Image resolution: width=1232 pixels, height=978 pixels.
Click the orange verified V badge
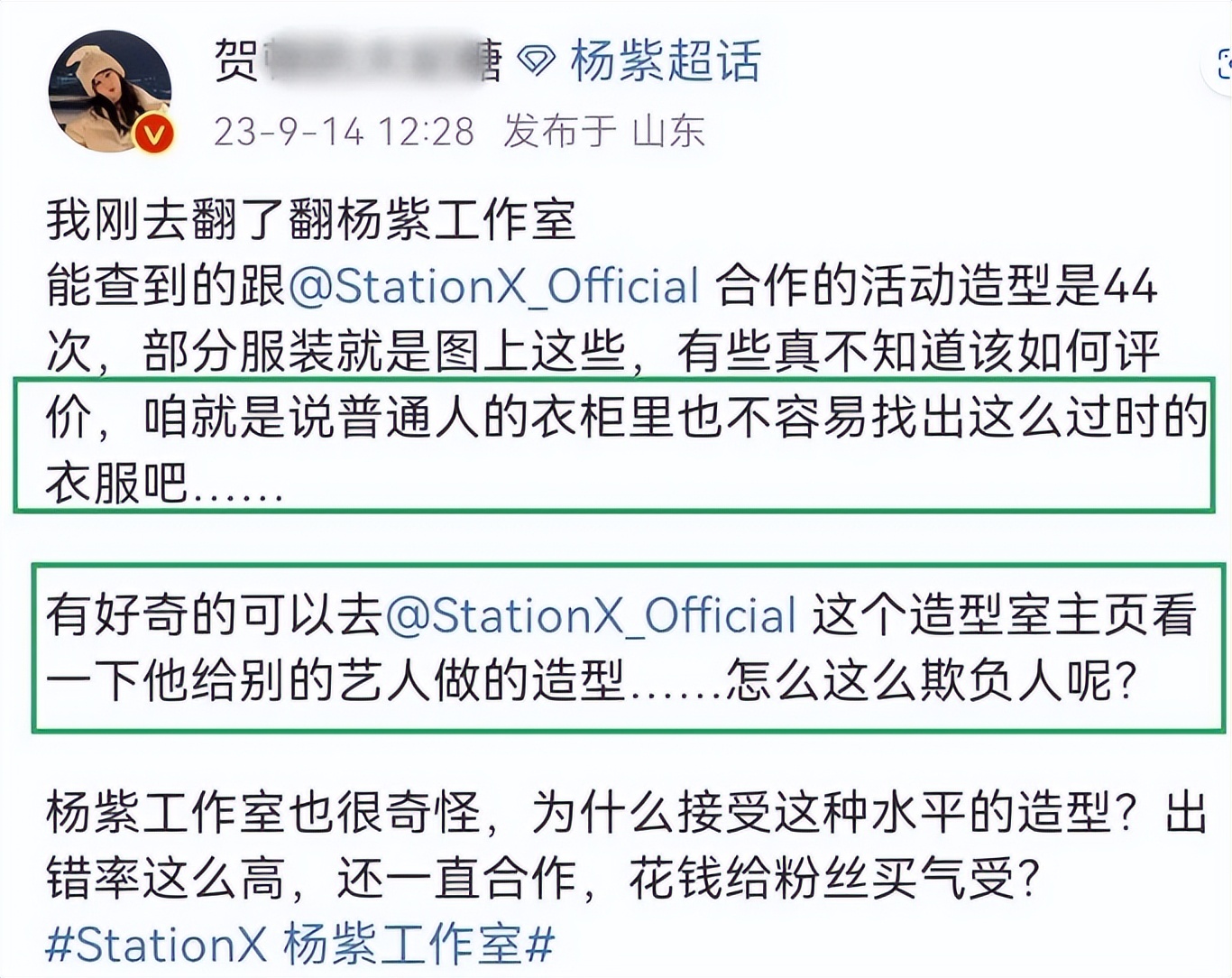[154, 134]
